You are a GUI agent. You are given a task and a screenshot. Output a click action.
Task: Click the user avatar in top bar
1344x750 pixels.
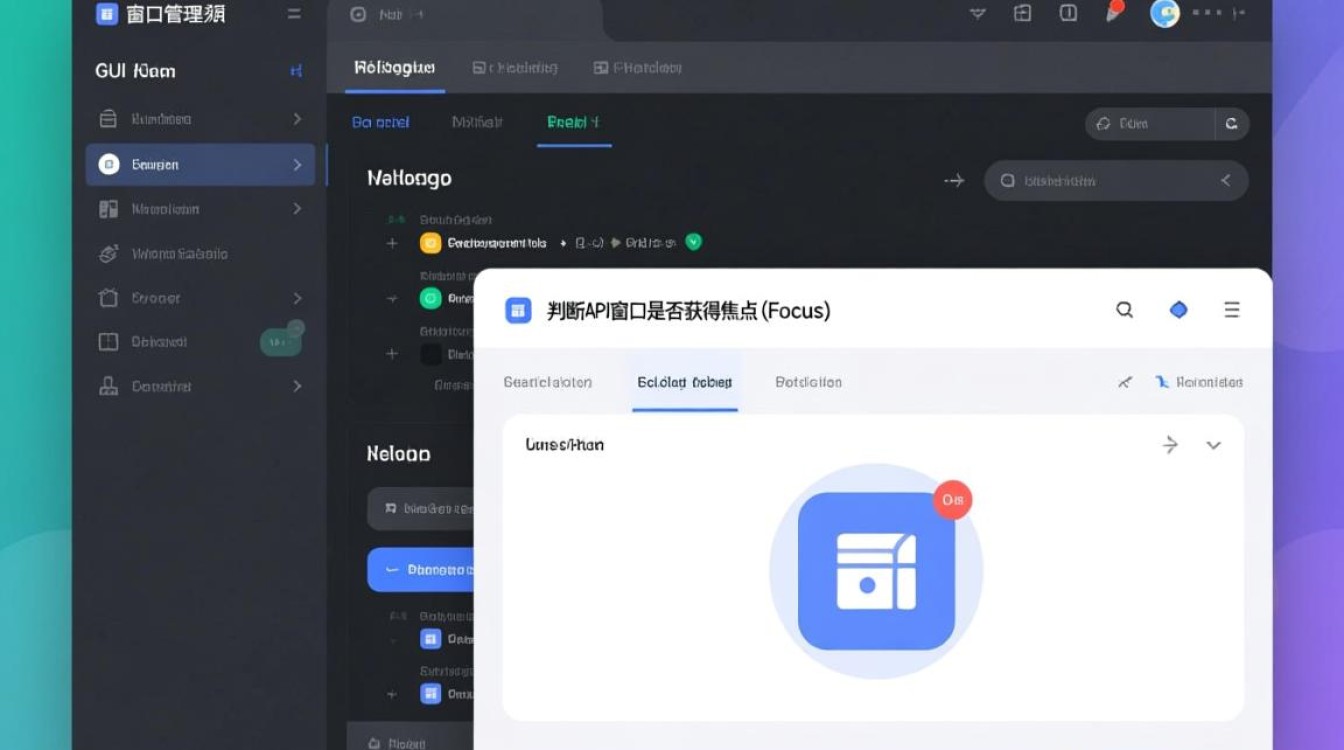pos(1165,14)
